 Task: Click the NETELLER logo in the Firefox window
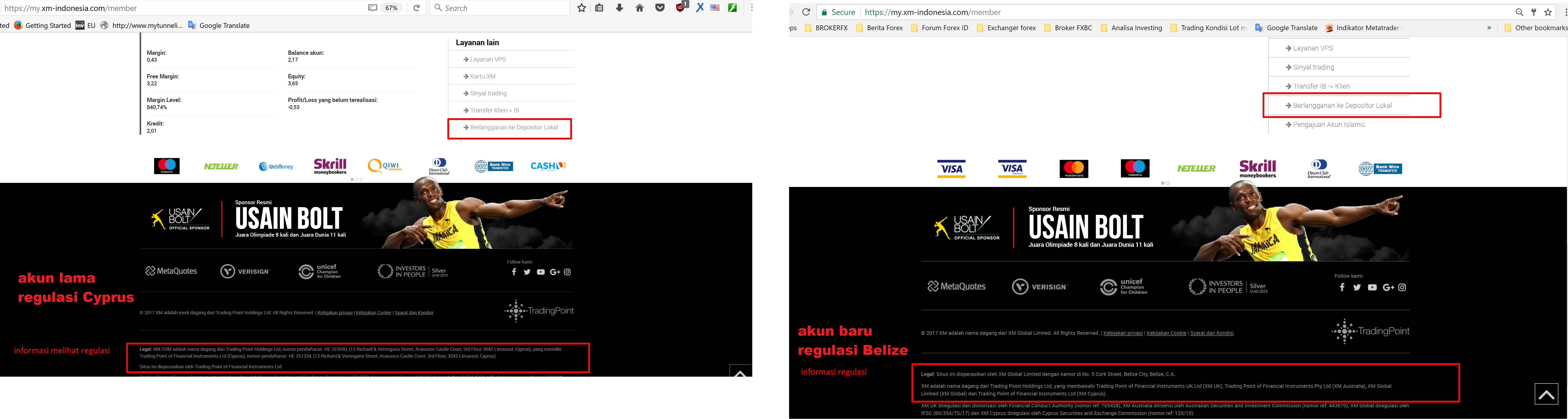221,166
